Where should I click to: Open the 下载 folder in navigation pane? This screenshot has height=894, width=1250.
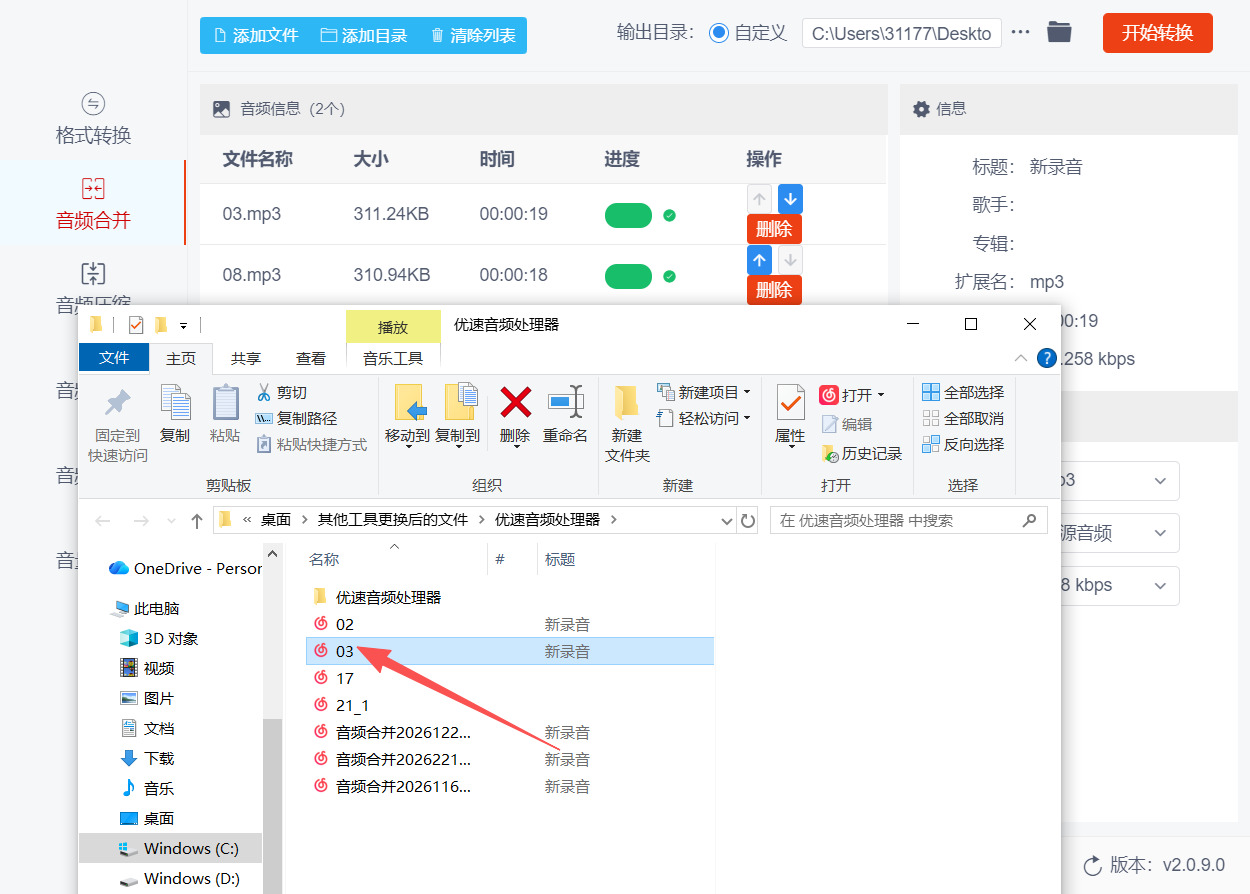(x=147, y=758)
